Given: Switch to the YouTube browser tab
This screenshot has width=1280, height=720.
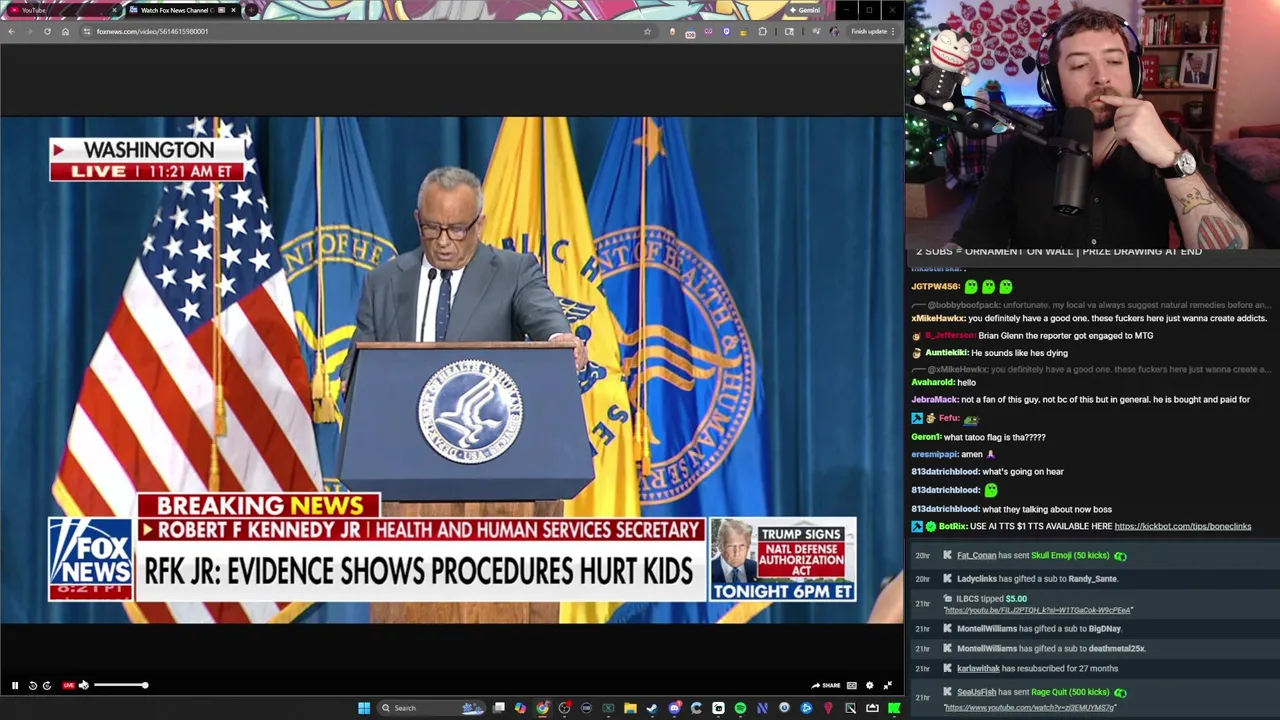Looking at the screenshot, I should (x=60, y=10).
